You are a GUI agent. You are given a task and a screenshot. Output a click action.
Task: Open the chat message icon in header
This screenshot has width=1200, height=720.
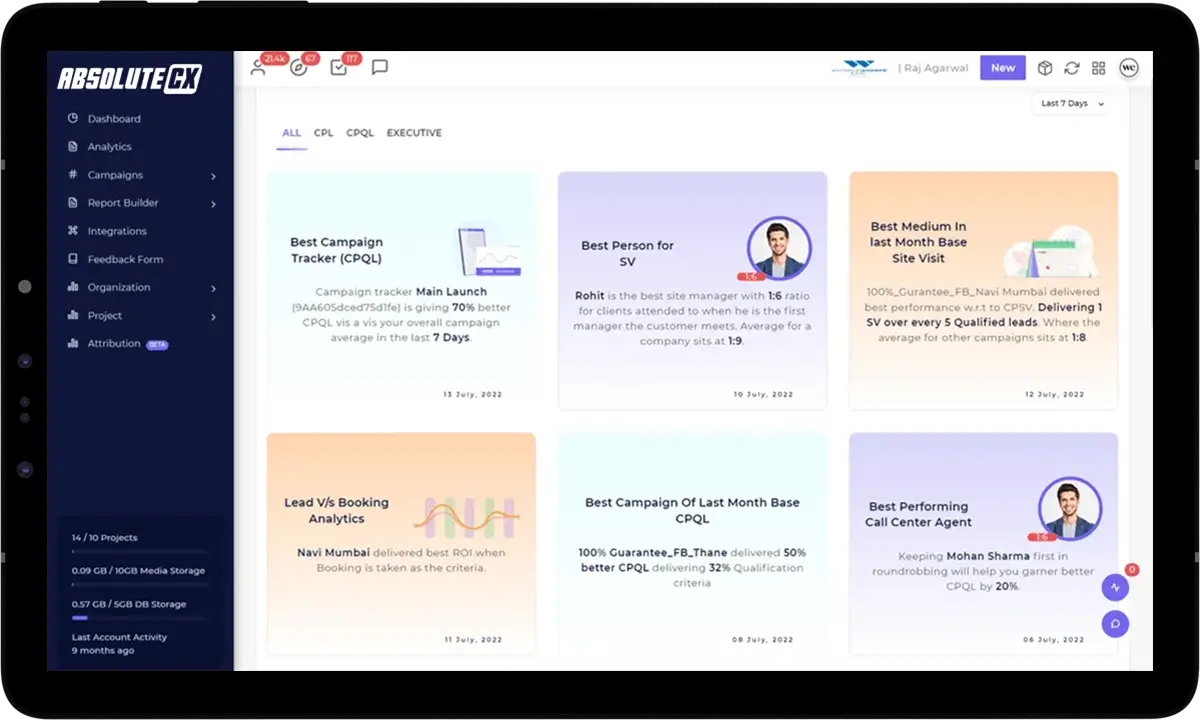pos(379,68)
